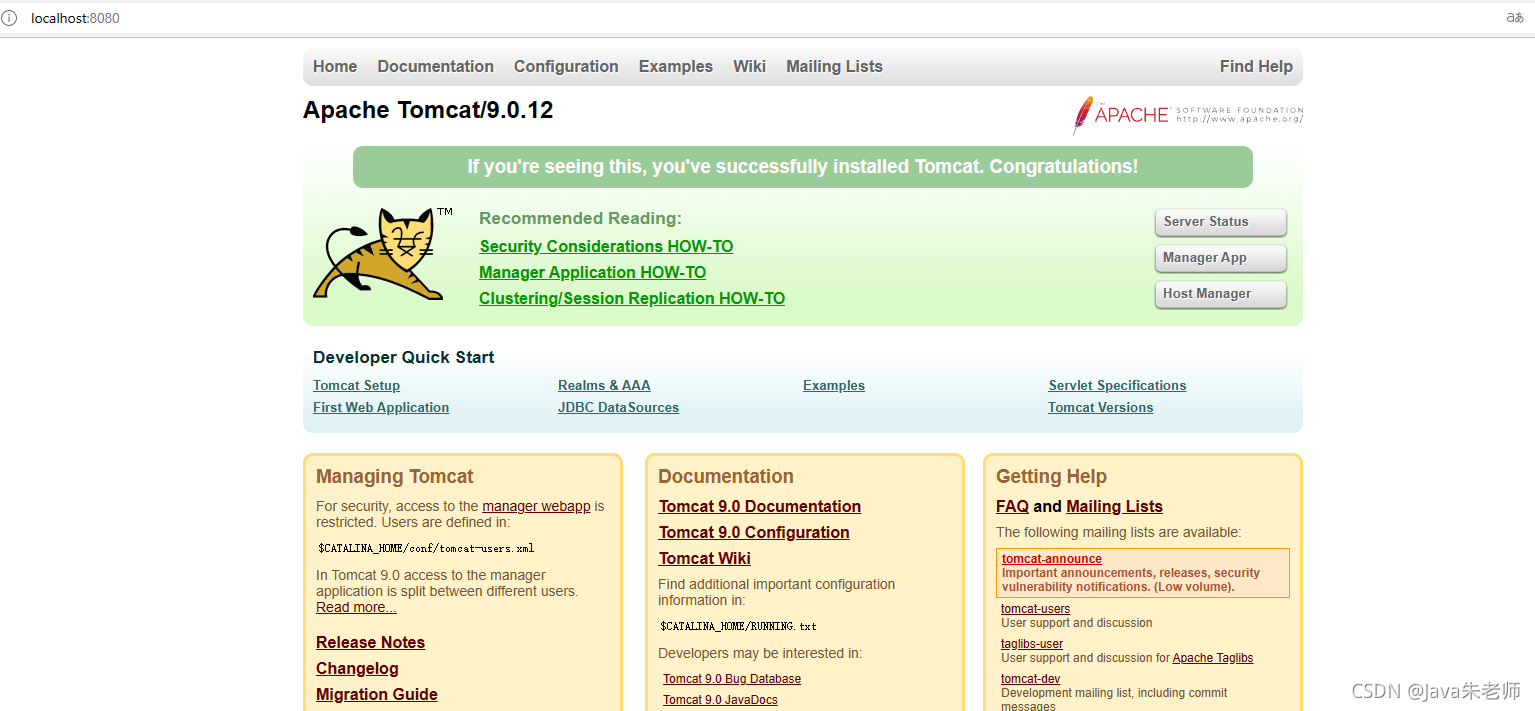Click the Server Status button
Screen dimensions: 1535x711
click(1220, 222)
